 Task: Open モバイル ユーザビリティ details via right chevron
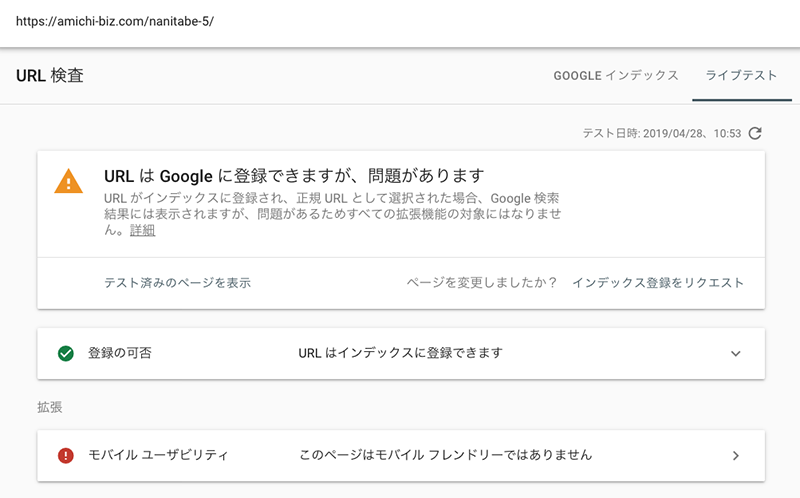pos(736,455)
